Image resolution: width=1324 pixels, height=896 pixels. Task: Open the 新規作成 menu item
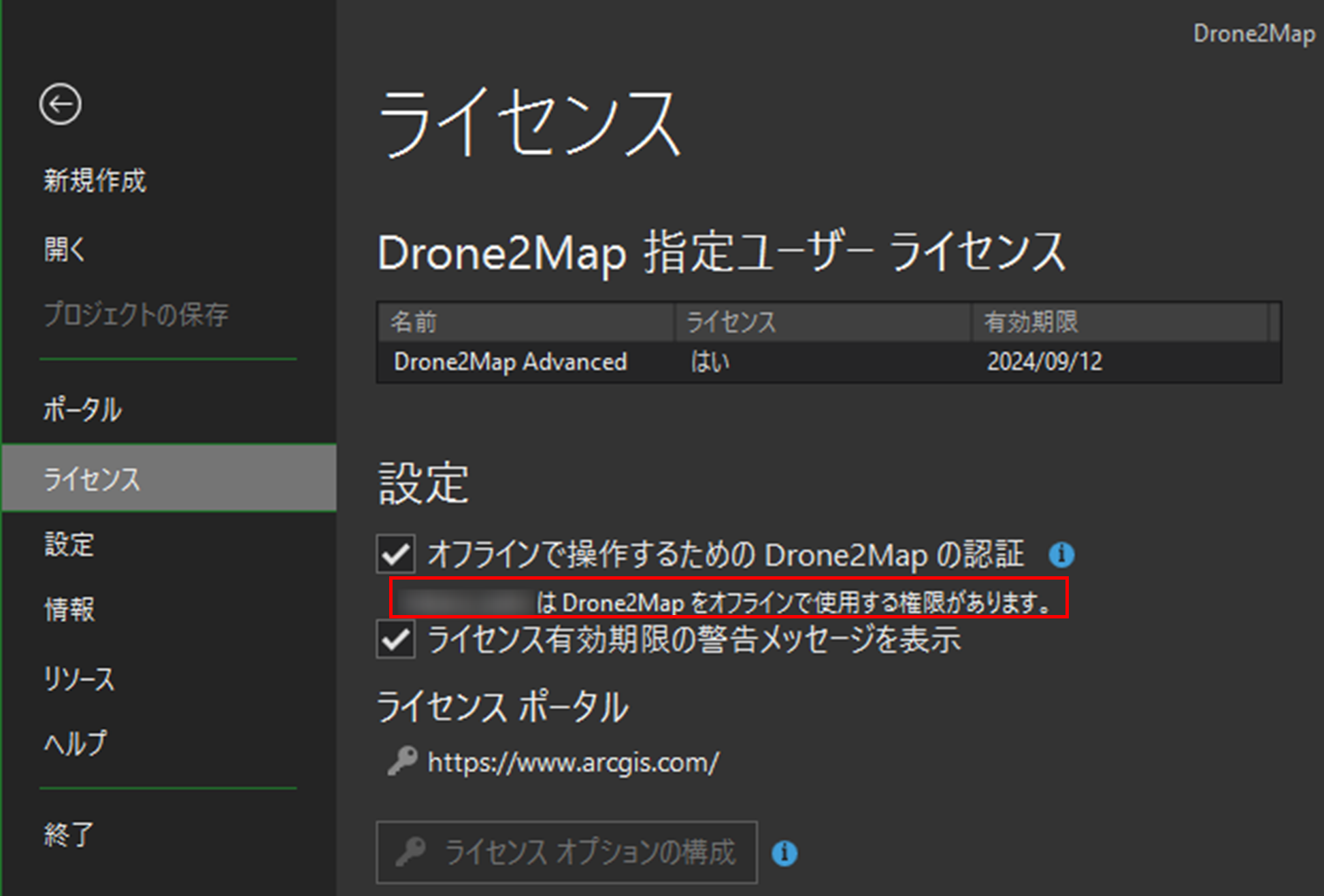95,181
